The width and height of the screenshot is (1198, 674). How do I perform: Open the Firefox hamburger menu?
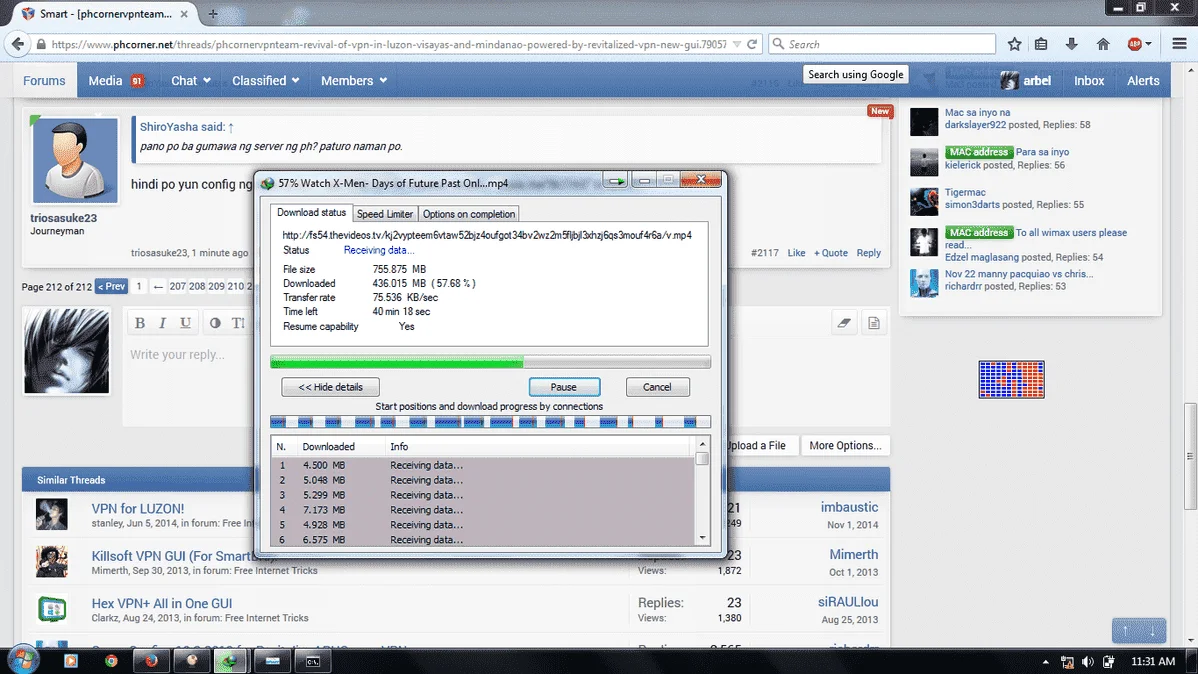click(x=1180, y=44)
